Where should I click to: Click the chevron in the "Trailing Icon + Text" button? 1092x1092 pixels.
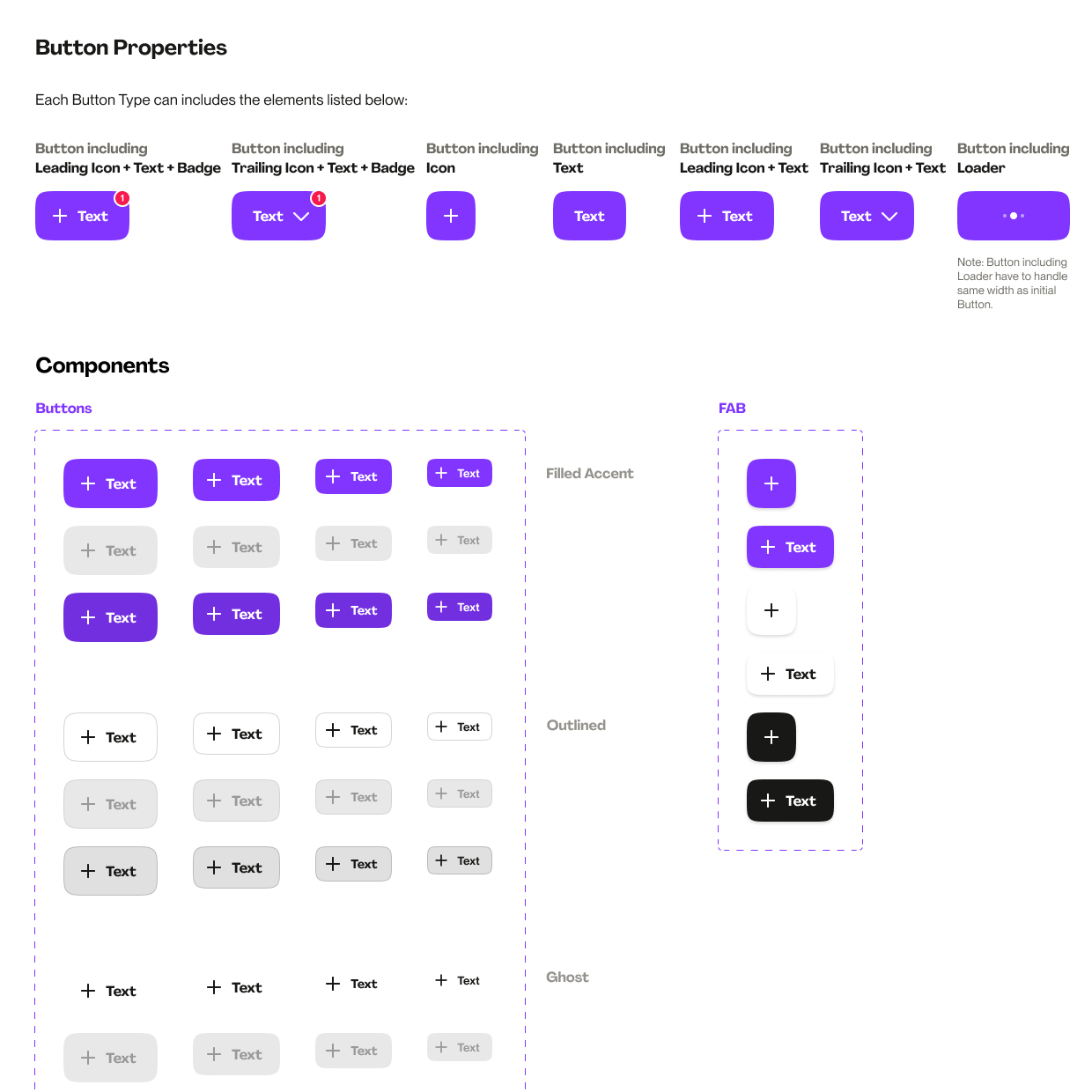pyautogui.click(x=889, y=216)
